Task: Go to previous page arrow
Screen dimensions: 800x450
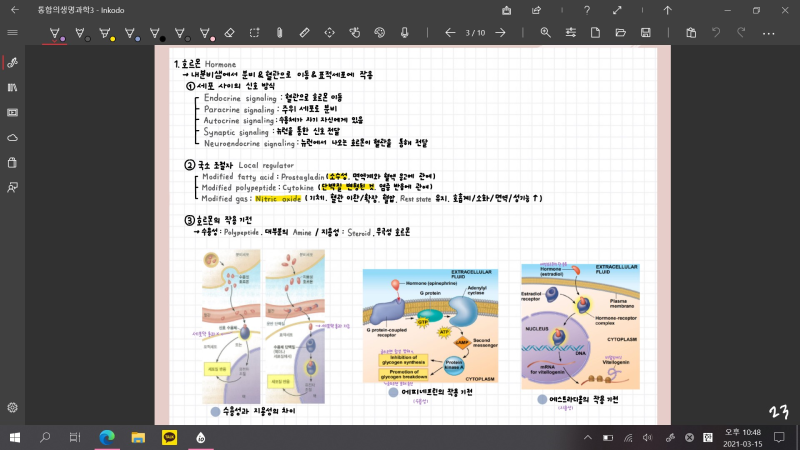Action: click(449, 33)
